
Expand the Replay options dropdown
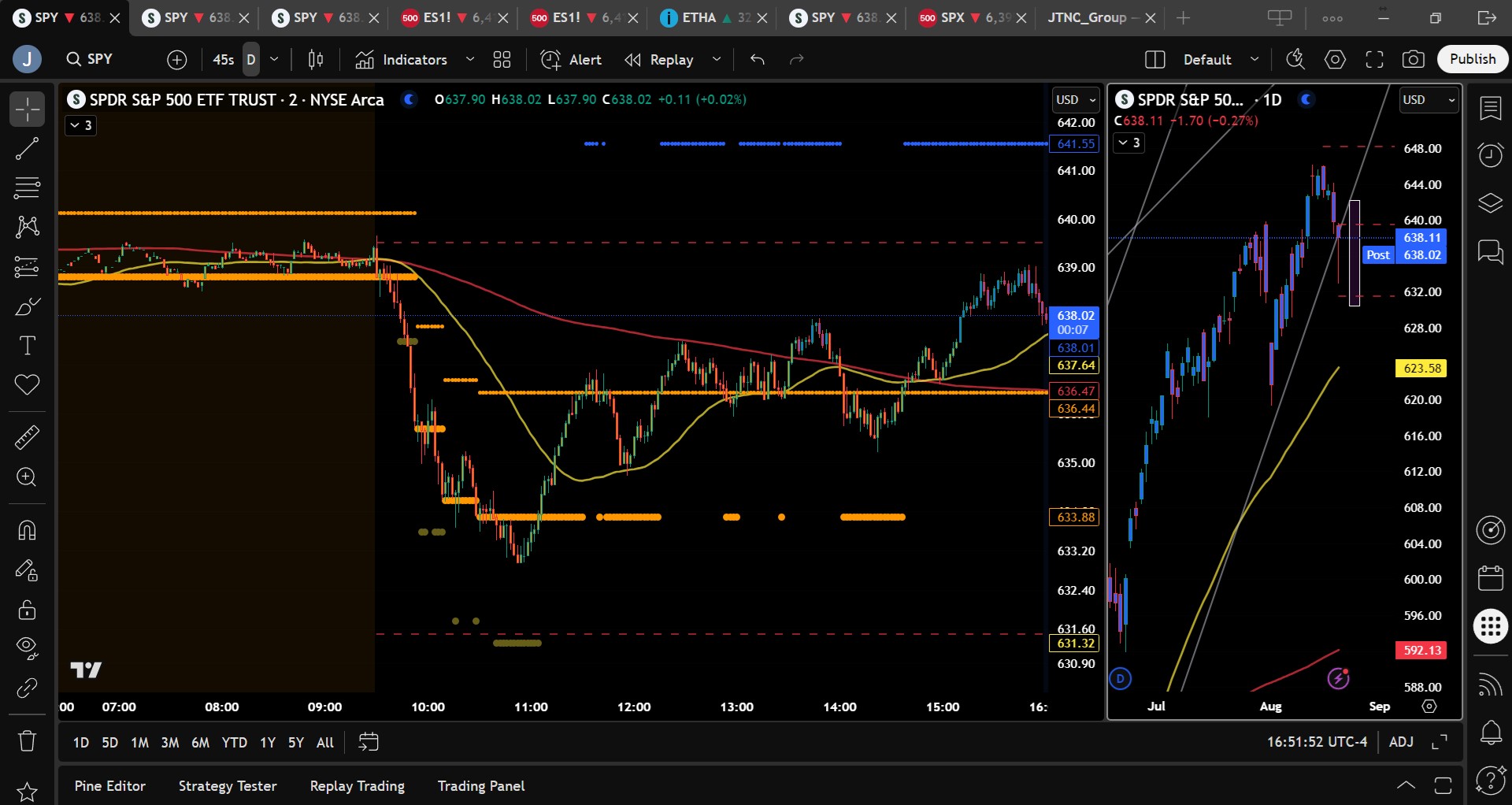[717, 59]
